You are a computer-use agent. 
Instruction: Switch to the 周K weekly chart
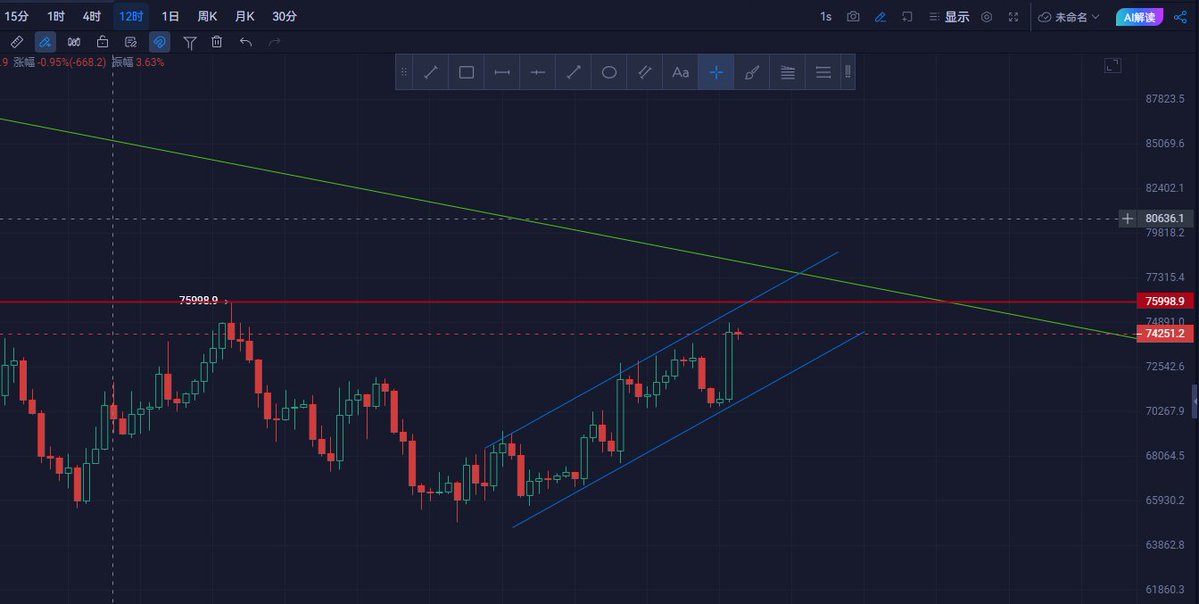click(x=207, y=16)
